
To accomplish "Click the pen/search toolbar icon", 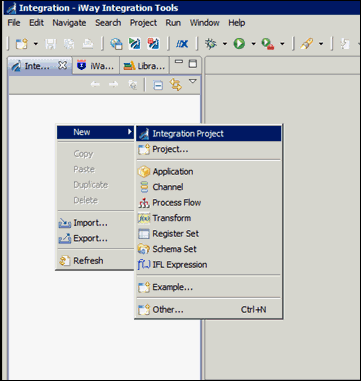I will [x=306, y=44].
